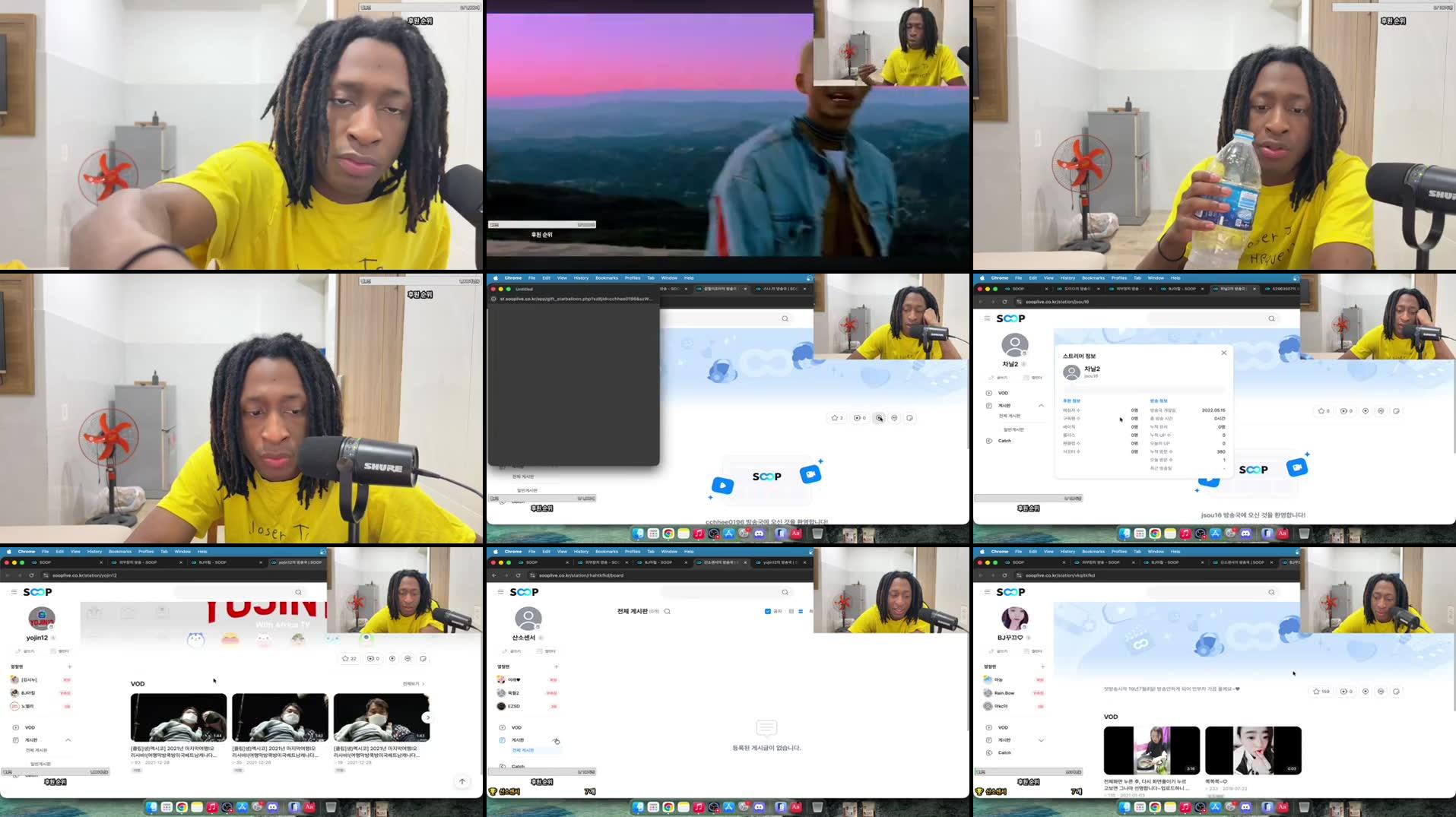Open the Catch section in the sidebar
This screenshot has width=1456, height=817.
pyautogui.click(x=1004, y=752)
